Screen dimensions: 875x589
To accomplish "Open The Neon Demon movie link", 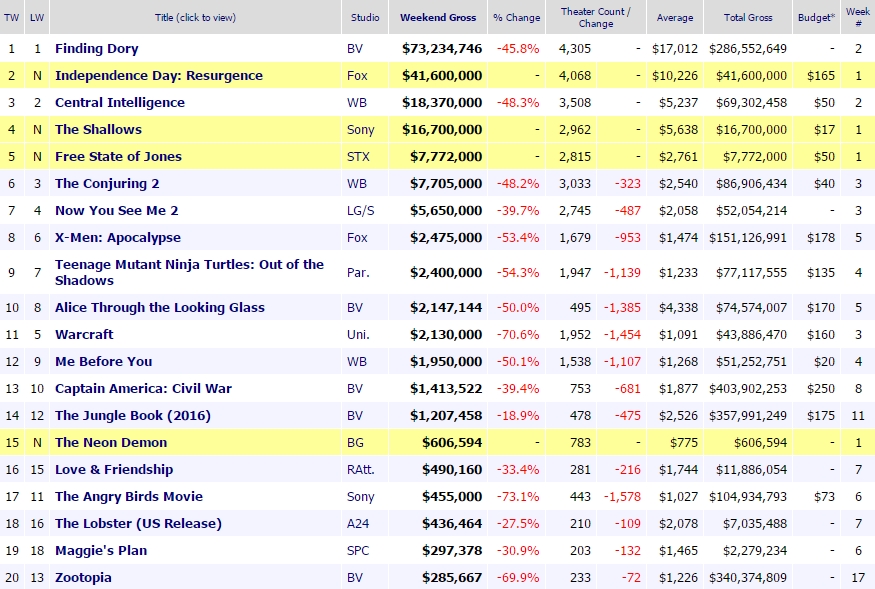I will click(110, 443).
